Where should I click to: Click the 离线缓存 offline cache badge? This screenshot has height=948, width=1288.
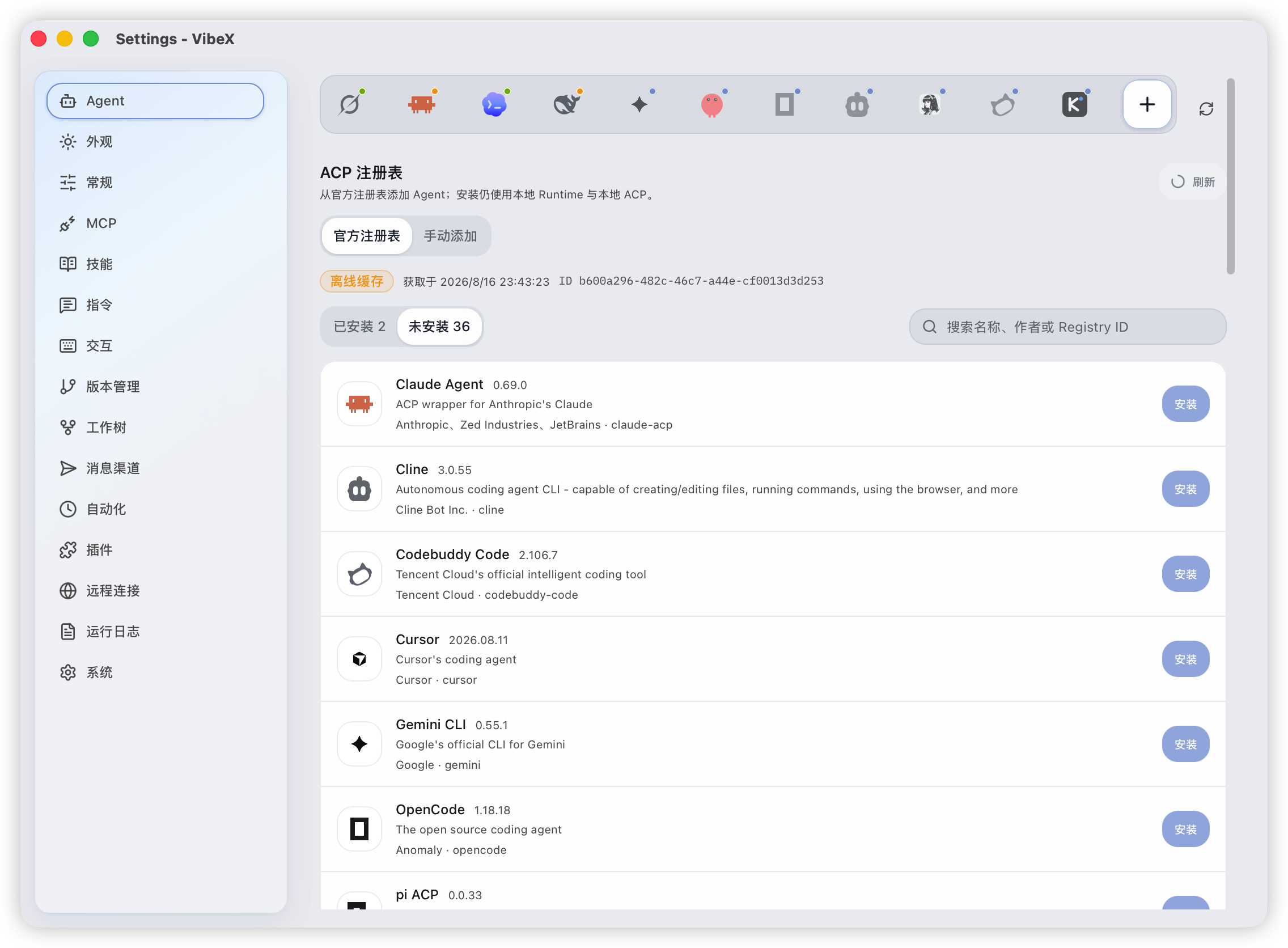(356, 281)
